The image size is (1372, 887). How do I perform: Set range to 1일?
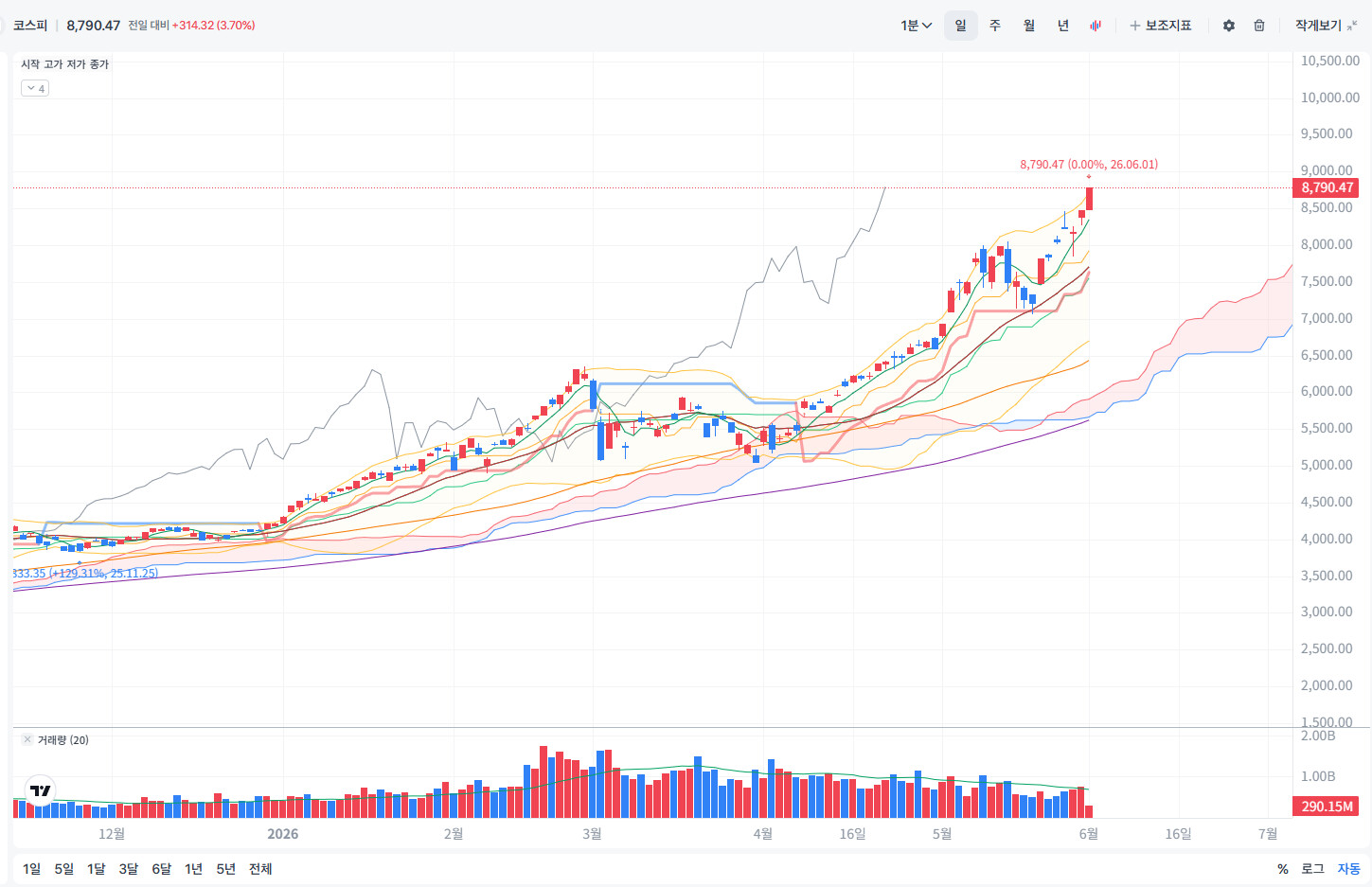32,869
